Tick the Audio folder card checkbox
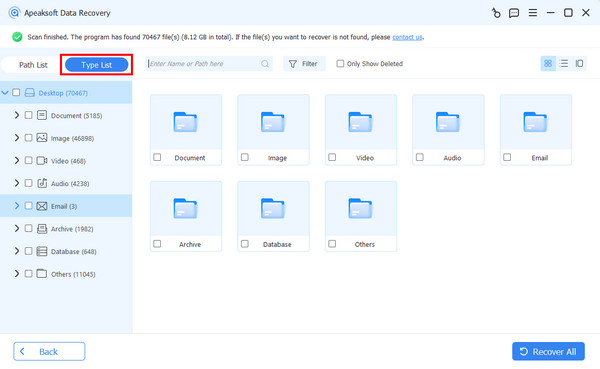The width and height of the screenshot is (600, 369). (x=420, y=157)
